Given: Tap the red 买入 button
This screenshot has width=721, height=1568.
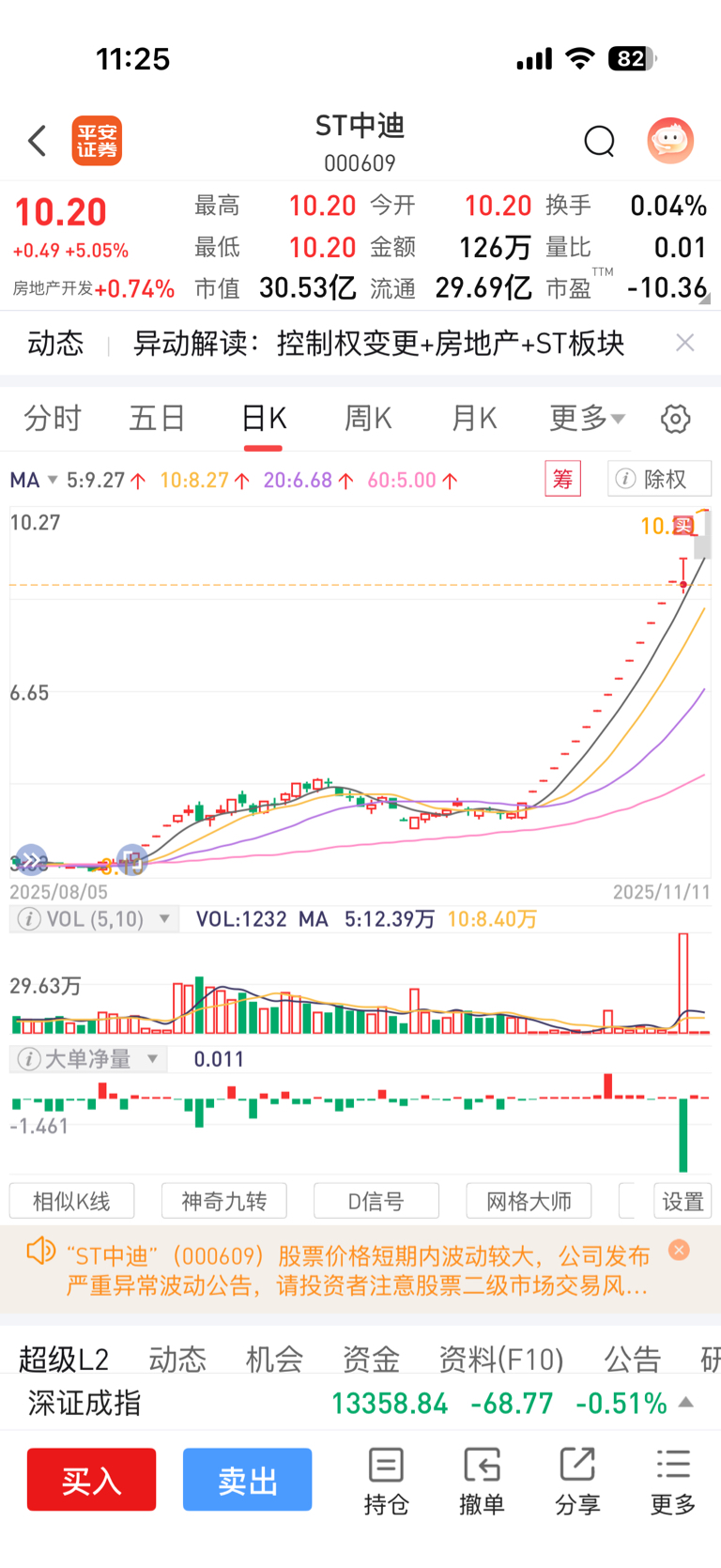Looking at the screenshot, I should pos(91,1480).
